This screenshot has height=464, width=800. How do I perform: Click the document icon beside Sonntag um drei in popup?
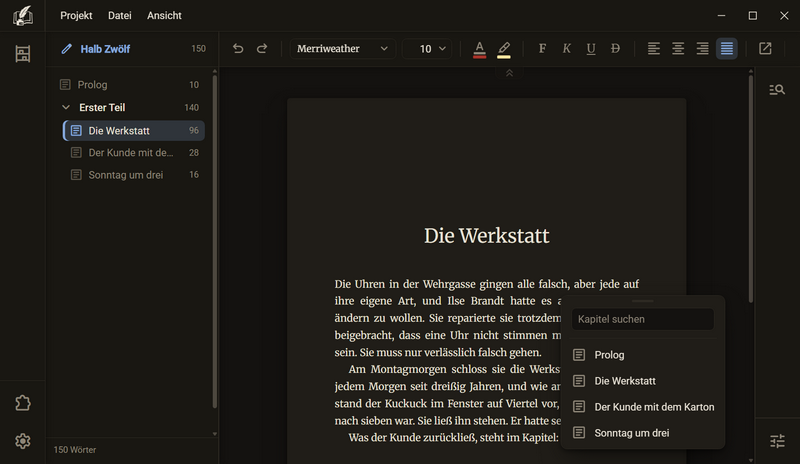point(579,433)
